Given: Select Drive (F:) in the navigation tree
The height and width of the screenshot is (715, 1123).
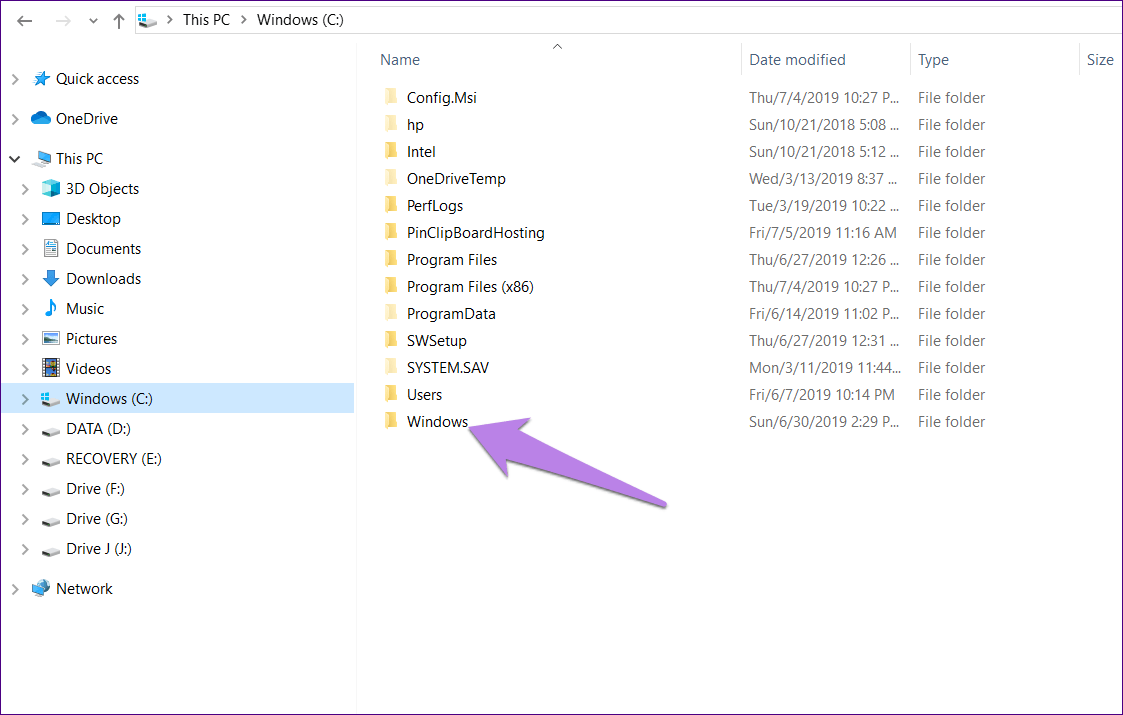Looking at the screenshot, I should 95,489.
